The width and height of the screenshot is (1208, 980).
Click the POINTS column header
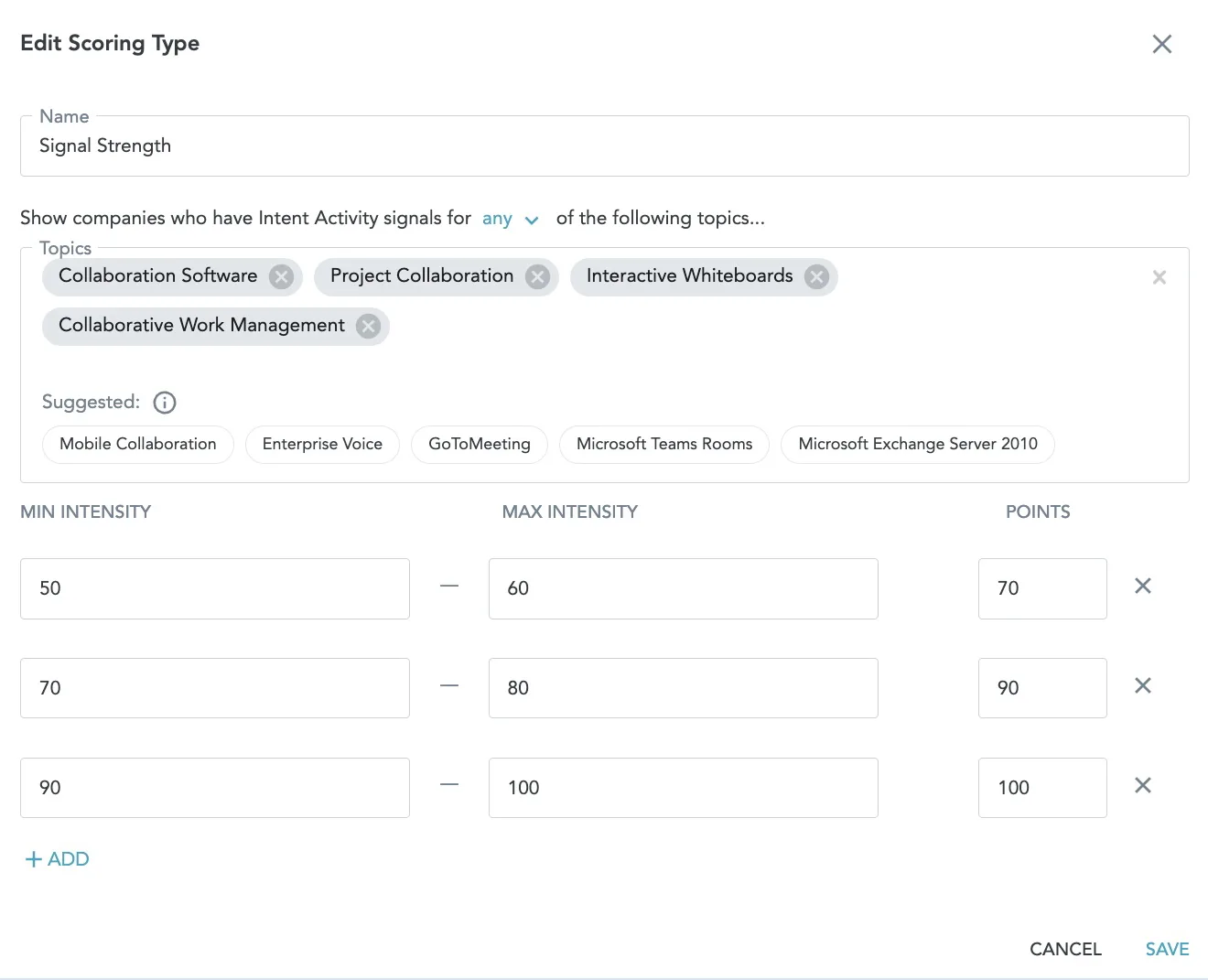1038,512
